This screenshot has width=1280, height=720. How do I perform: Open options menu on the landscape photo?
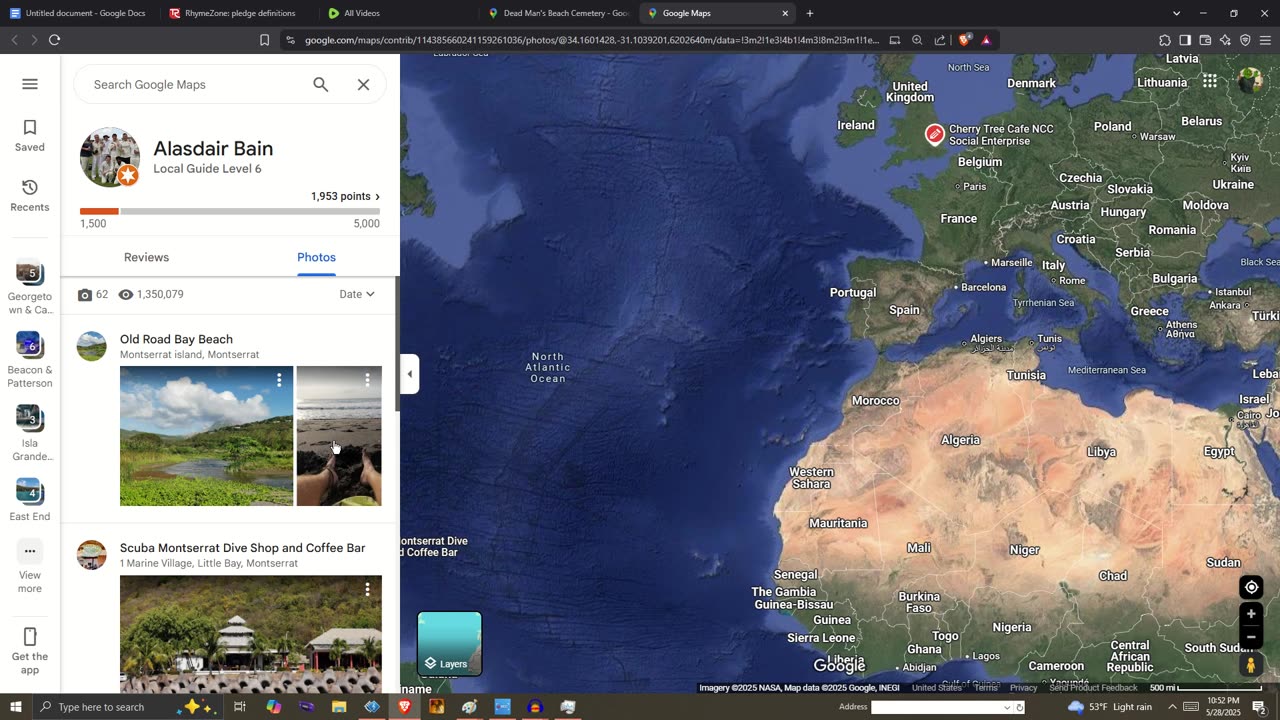click(x=279, y=380)
